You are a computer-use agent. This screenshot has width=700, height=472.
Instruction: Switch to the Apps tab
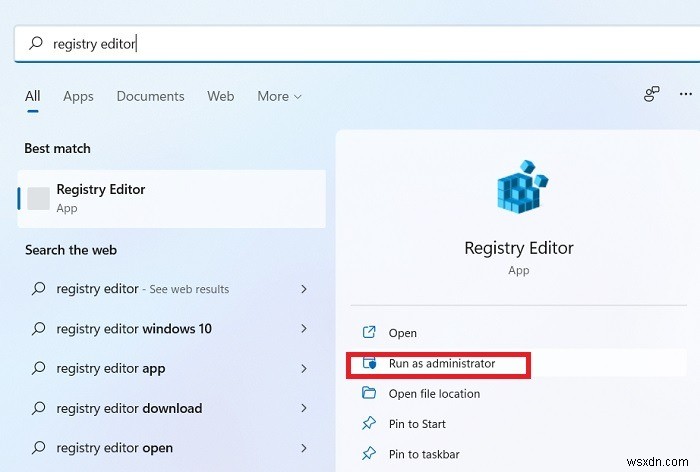pyautogui.click(x=78, y=96)
